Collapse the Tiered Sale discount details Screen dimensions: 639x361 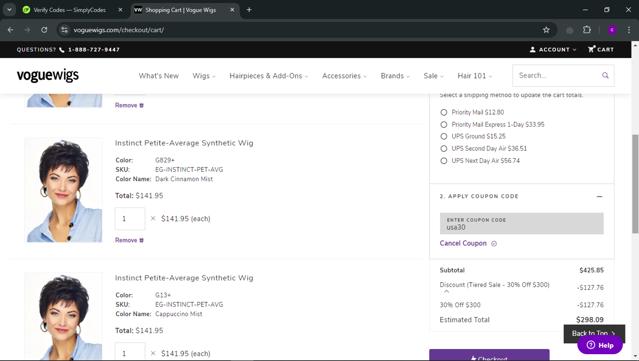446,291
